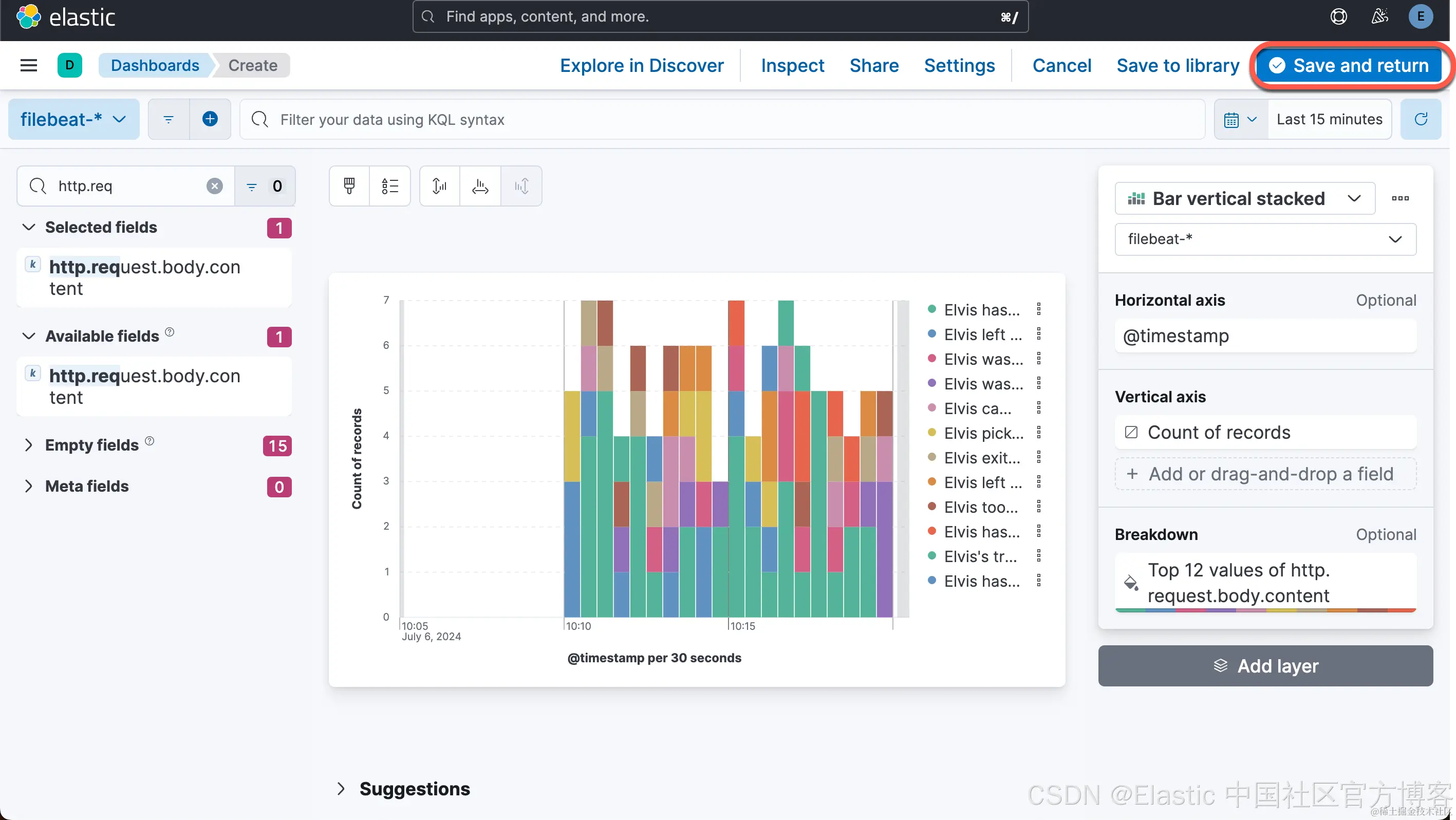1456x820 pixels.
Task: Open breakdown color palette for Top 12 values
Action: [x=1130, y=583]
